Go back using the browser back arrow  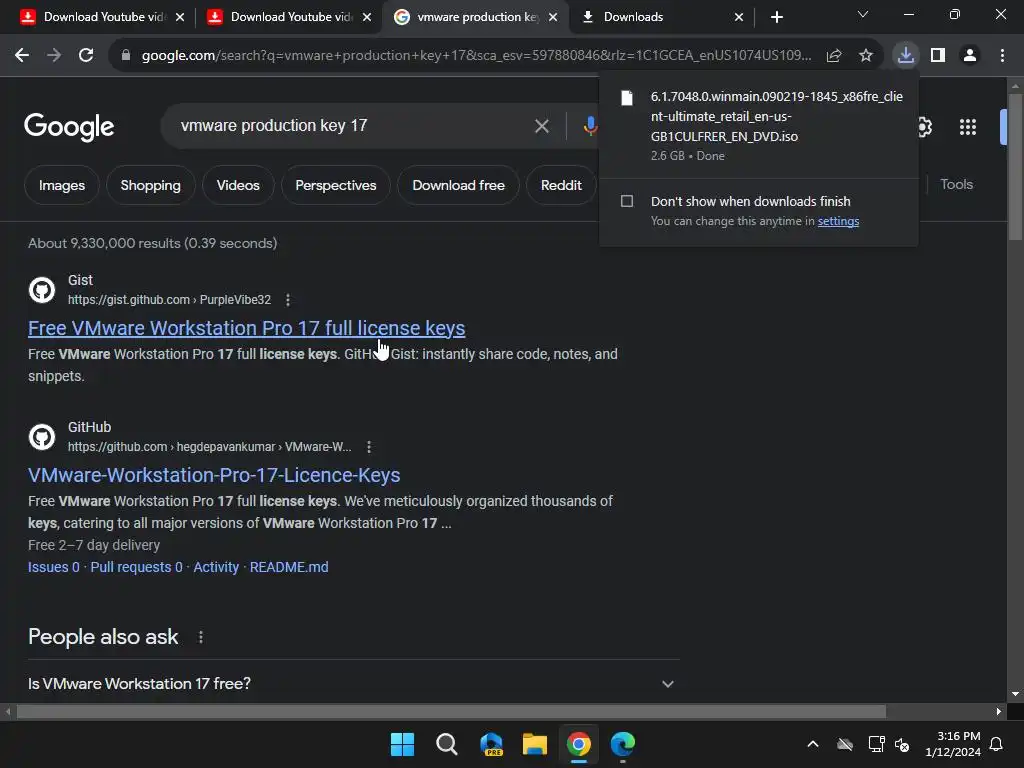[x=22, y=56]
